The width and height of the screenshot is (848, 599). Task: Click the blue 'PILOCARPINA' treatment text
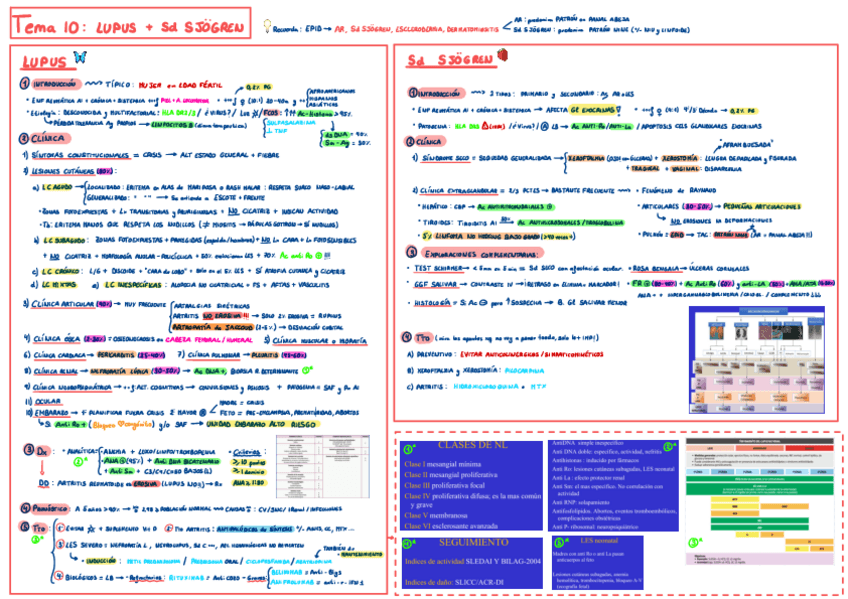(x=525, y=371)
